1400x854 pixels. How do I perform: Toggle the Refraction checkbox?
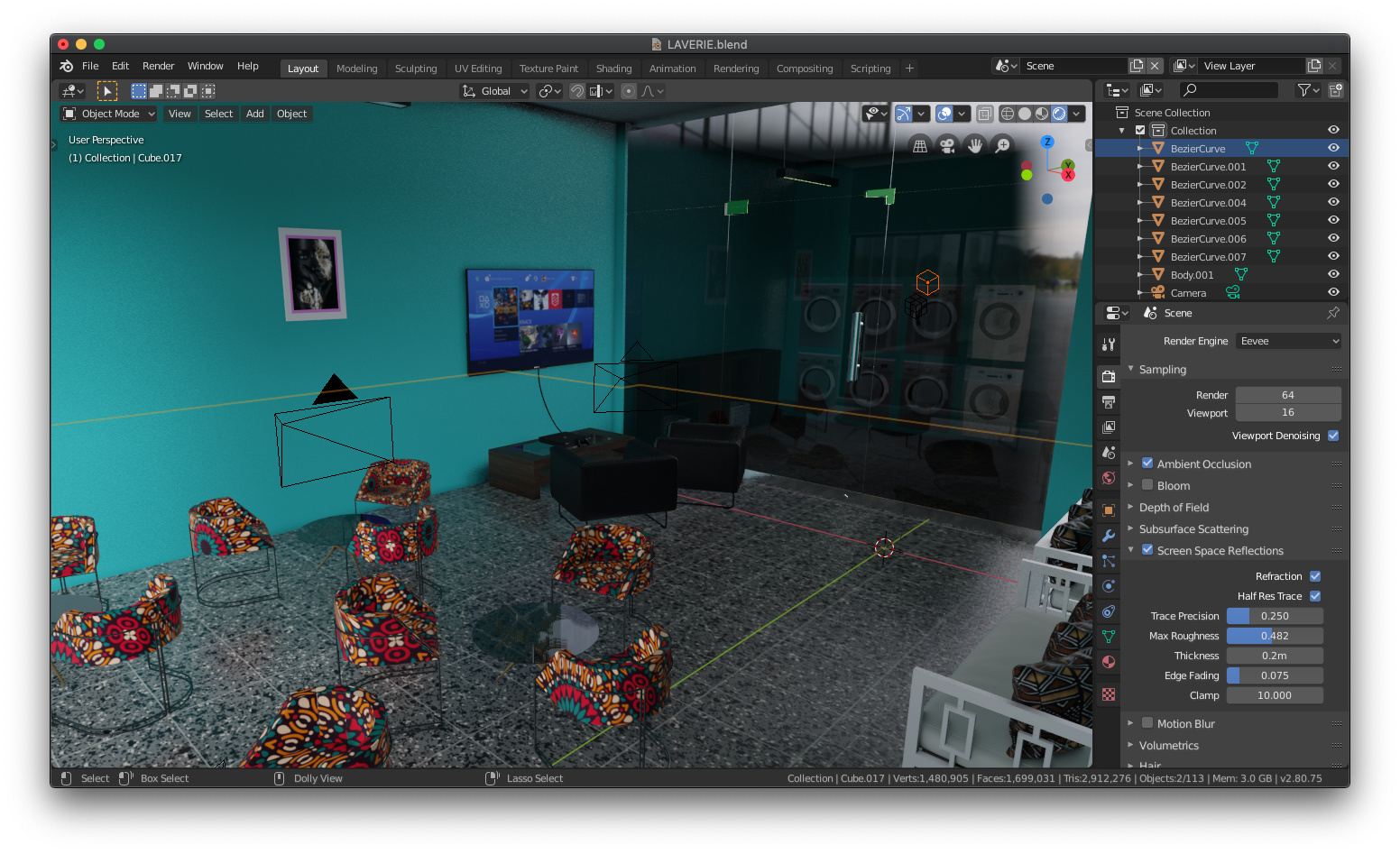tap(1315, 576)
